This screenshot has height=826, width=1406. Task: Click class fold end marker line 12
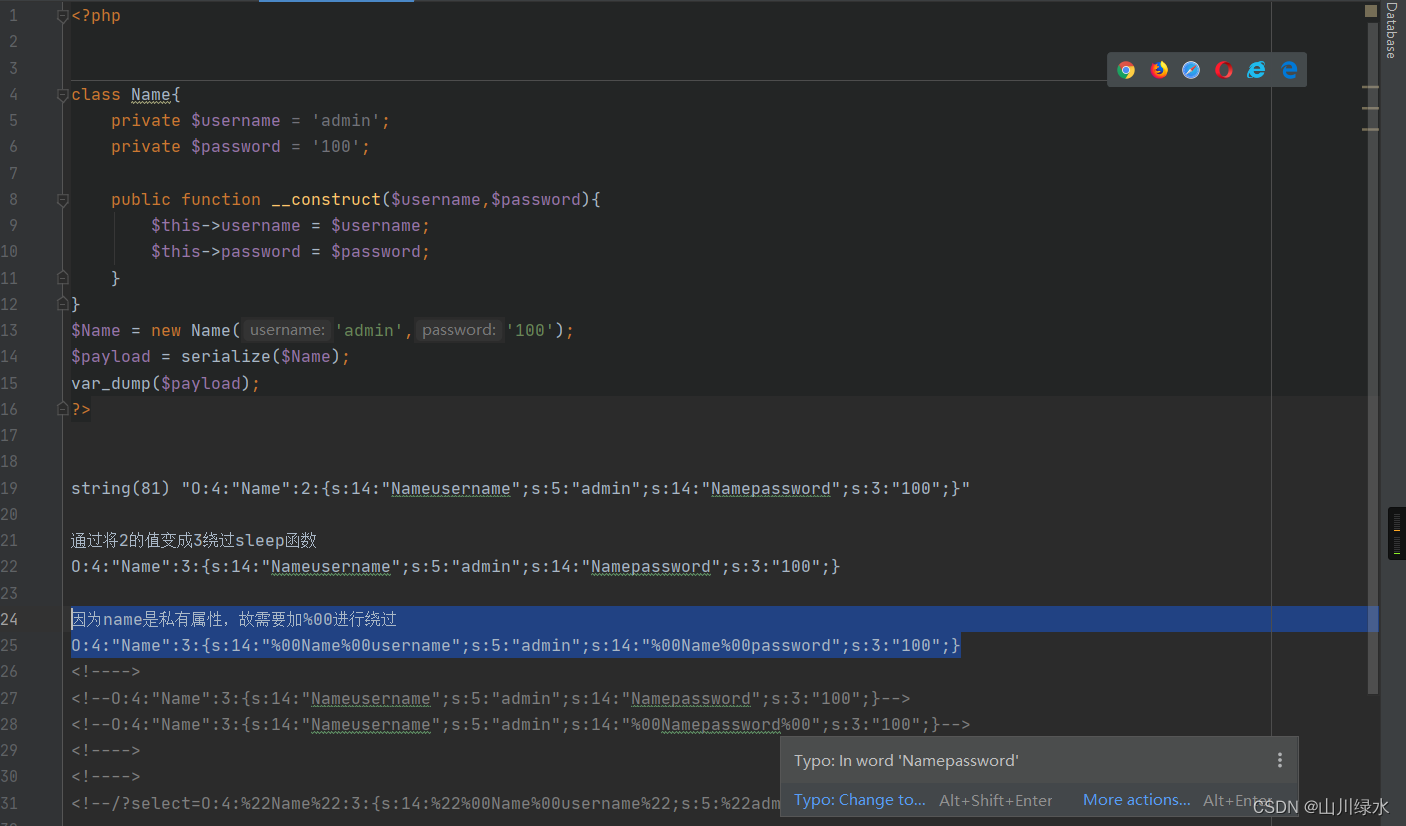[63, 304]
